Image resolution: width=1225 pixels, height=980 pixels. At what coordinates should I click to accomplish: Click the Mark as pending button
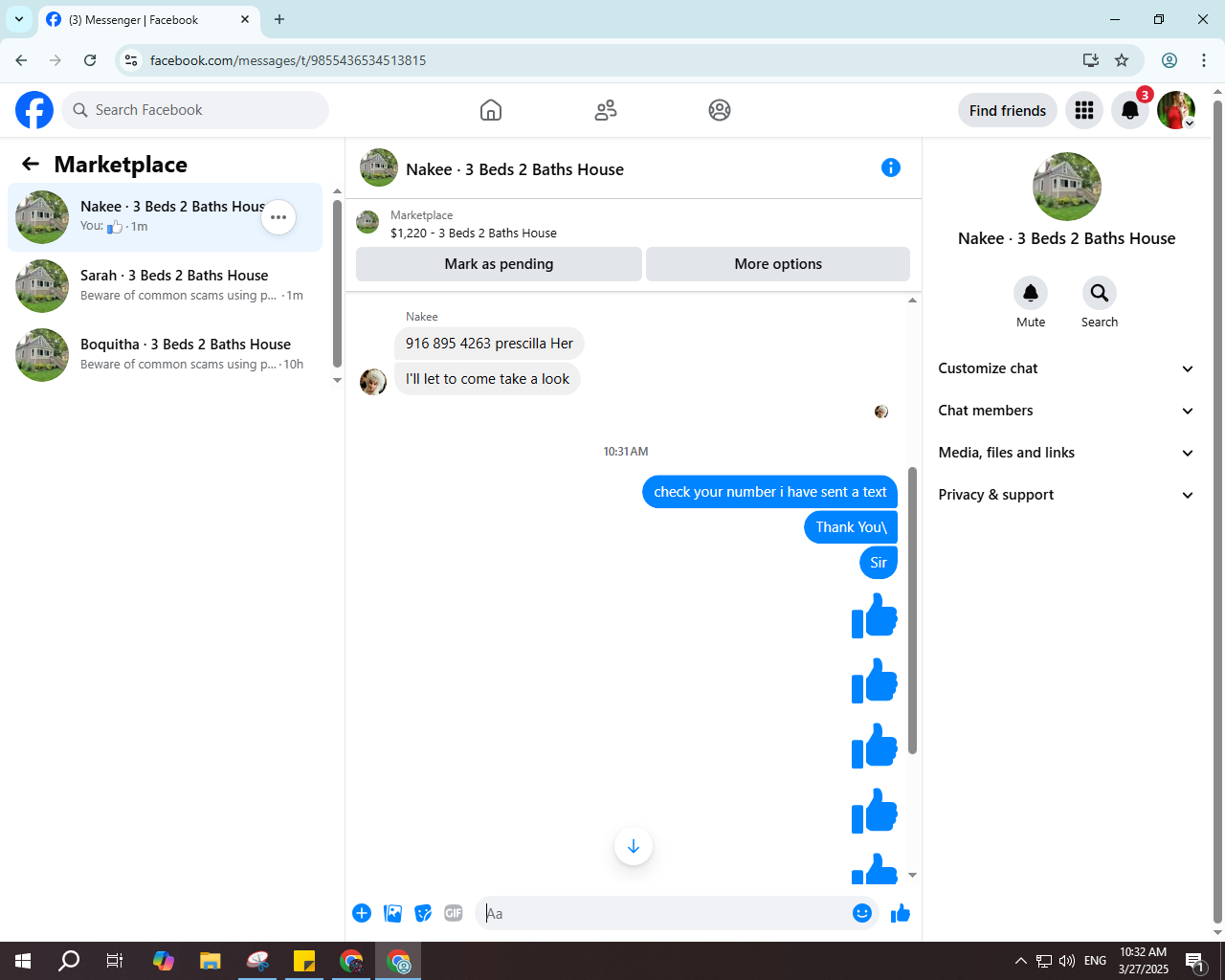[x=499, y=264]
